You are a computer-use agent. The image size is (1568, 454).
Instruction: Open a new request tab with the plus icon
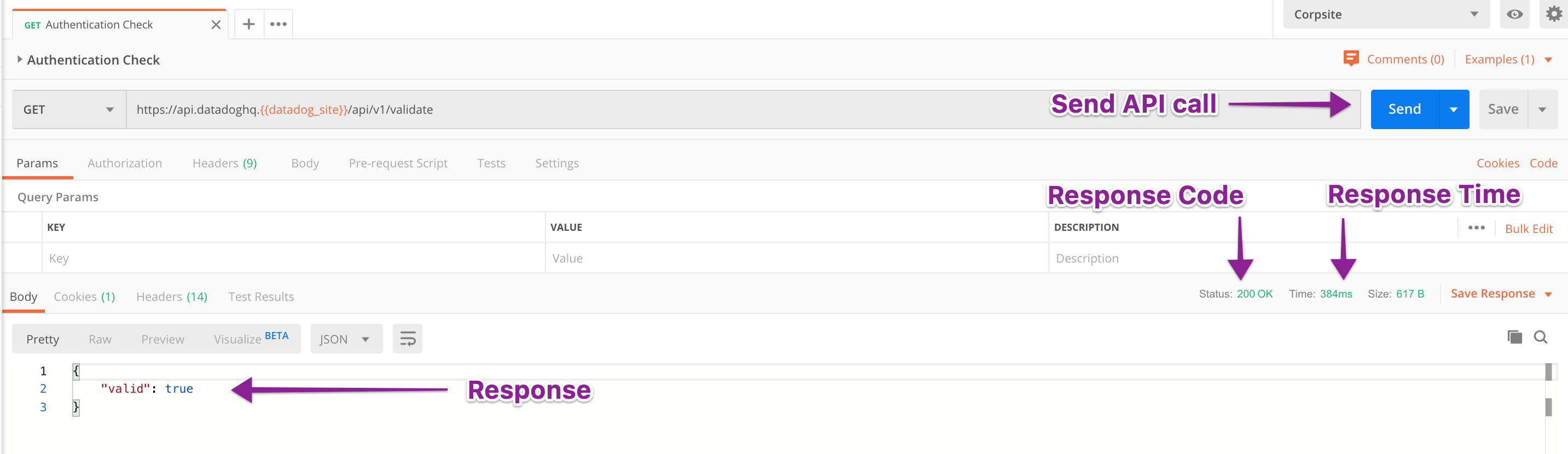(248, 25)
